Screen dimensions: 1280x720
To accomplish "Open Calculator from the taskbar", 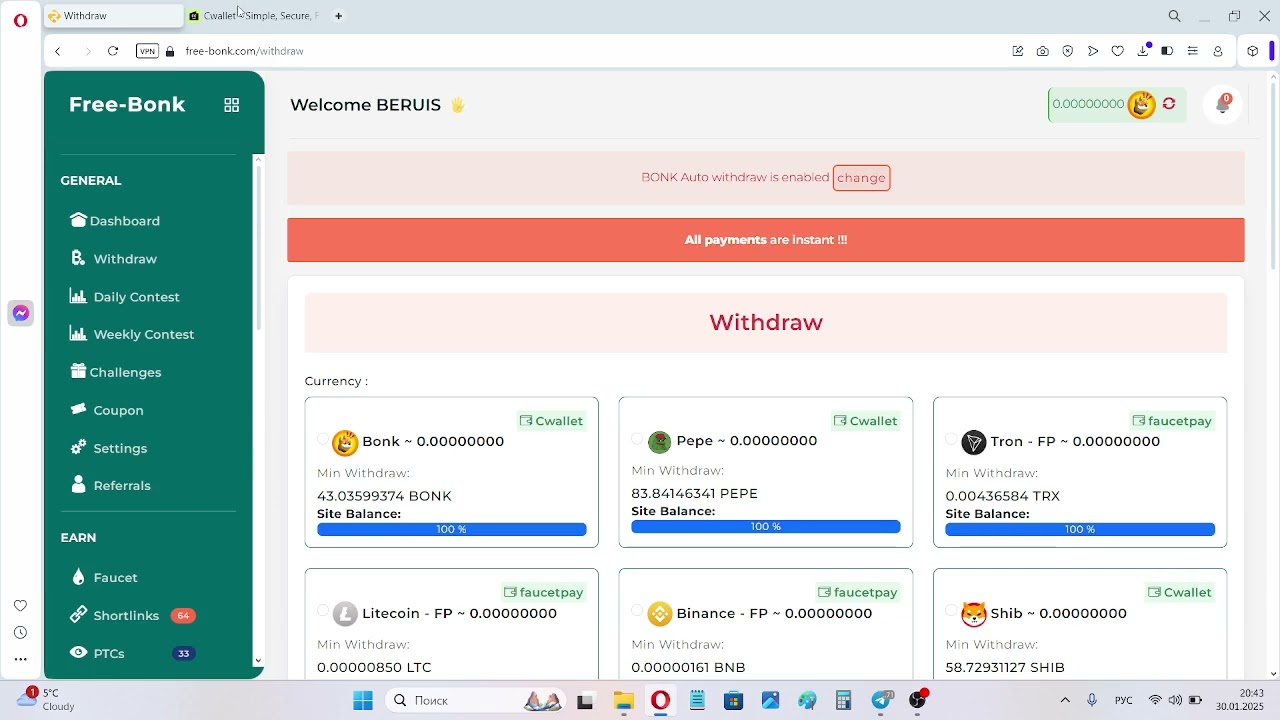I will point(844,701).
